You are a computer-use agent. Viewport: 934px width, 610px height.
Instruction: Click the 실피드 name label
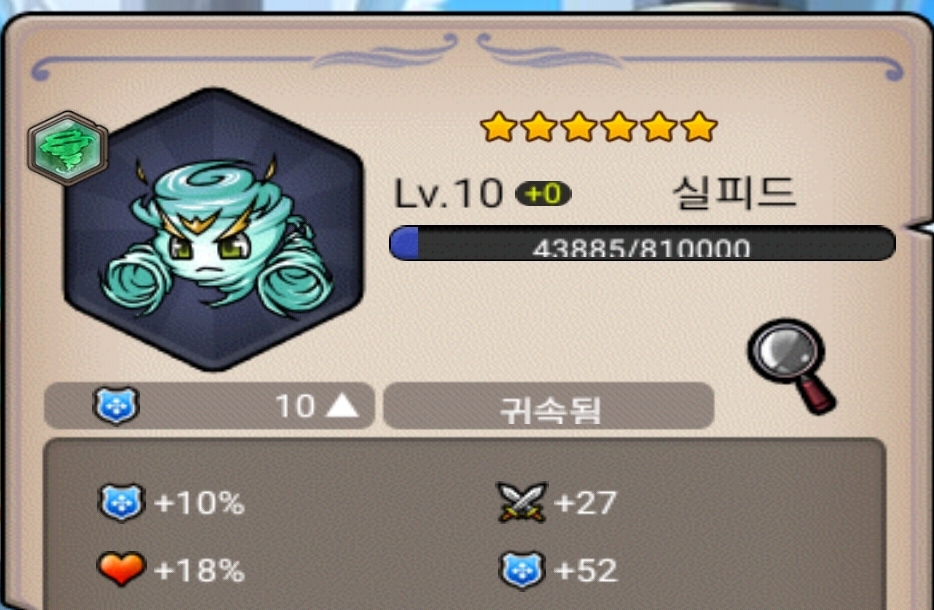tap(734, 192)
